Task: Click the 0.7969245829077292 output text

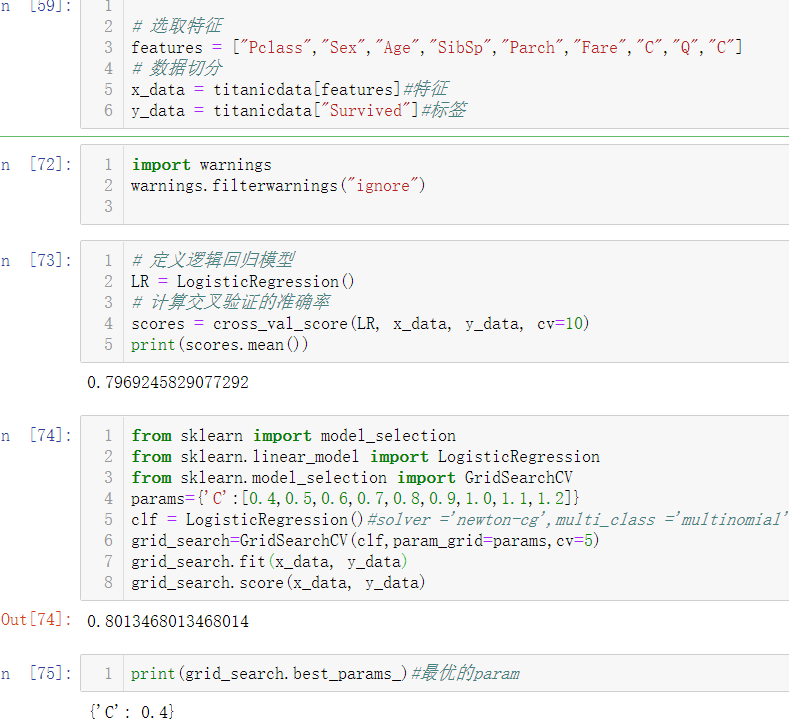Action: (x=168, y=383)
